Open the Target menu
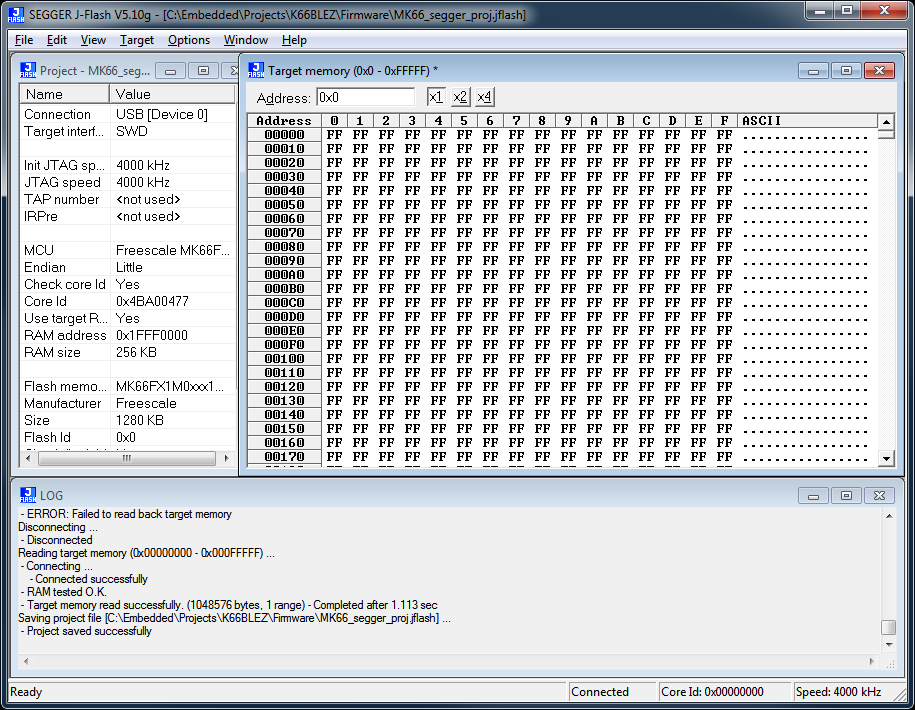This screenshot has width=915, height=710. click(x=137, y=40)
